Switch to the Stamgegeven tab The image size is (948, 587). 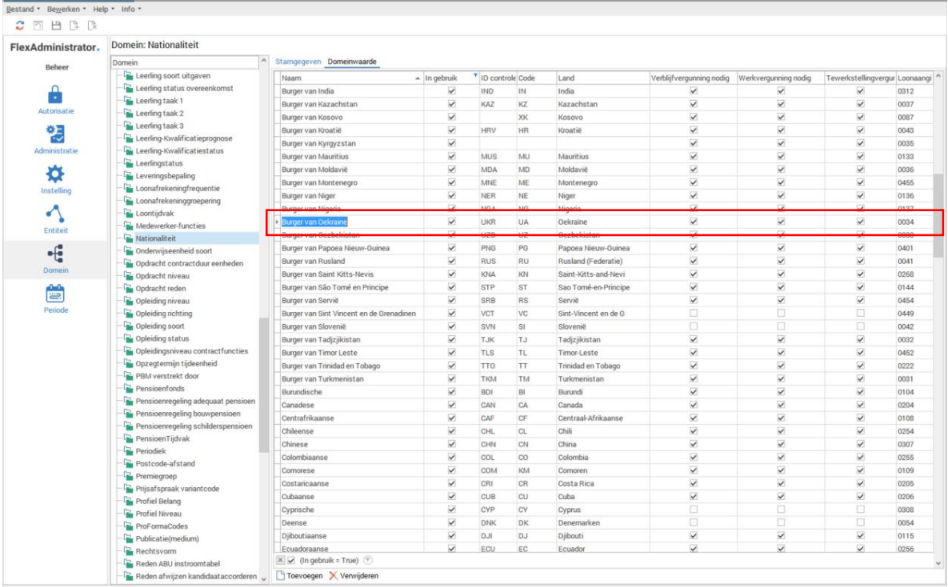298,61
